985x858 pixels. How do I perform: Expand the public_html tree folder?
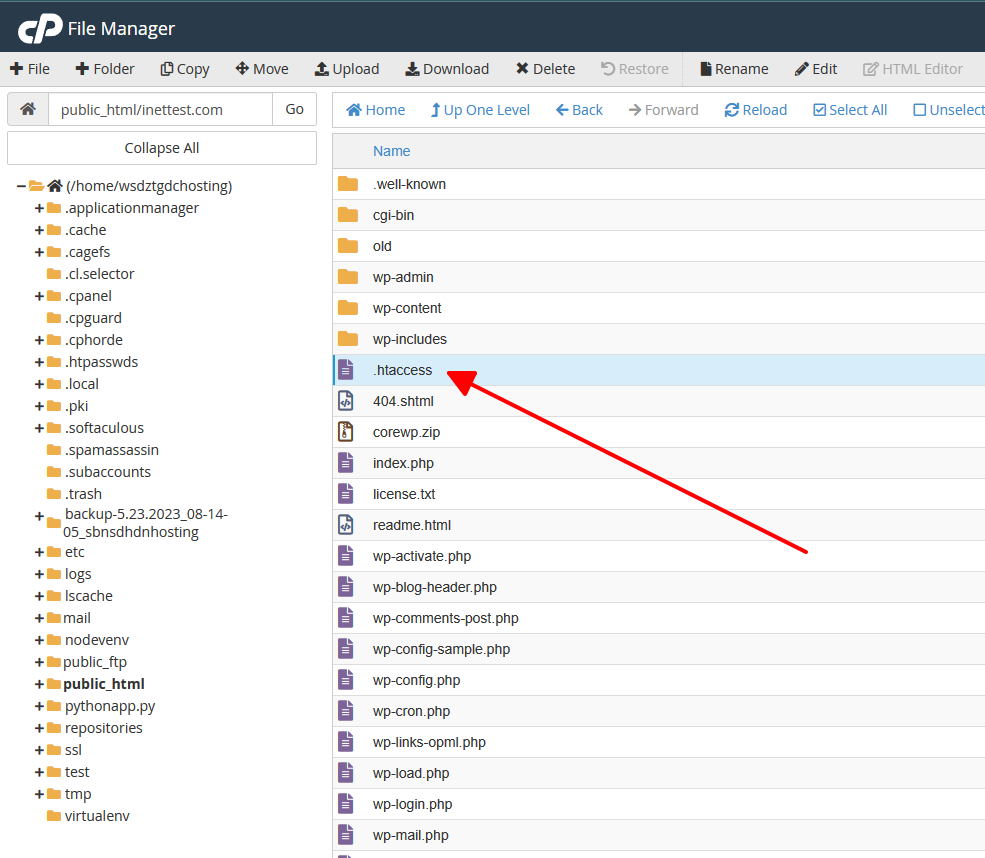coord(39,684)
